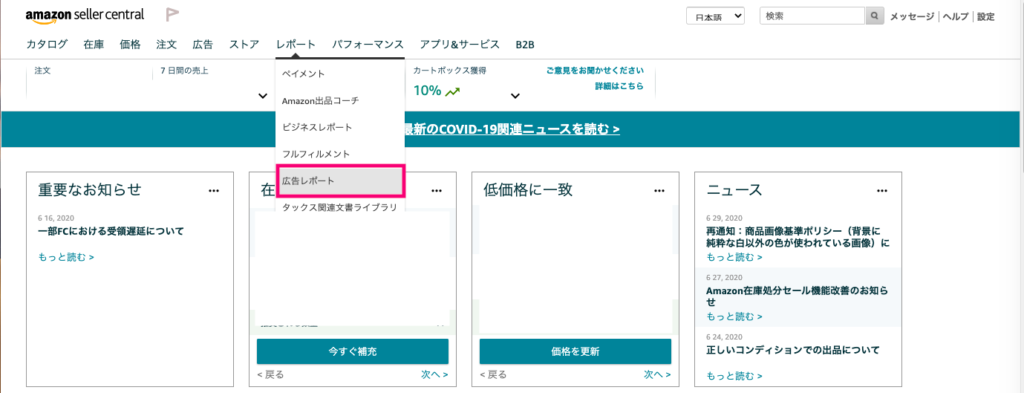This screenshot has width=1024, height=393.
Task: Open the 注文 menu
Action: coord(167,44)
